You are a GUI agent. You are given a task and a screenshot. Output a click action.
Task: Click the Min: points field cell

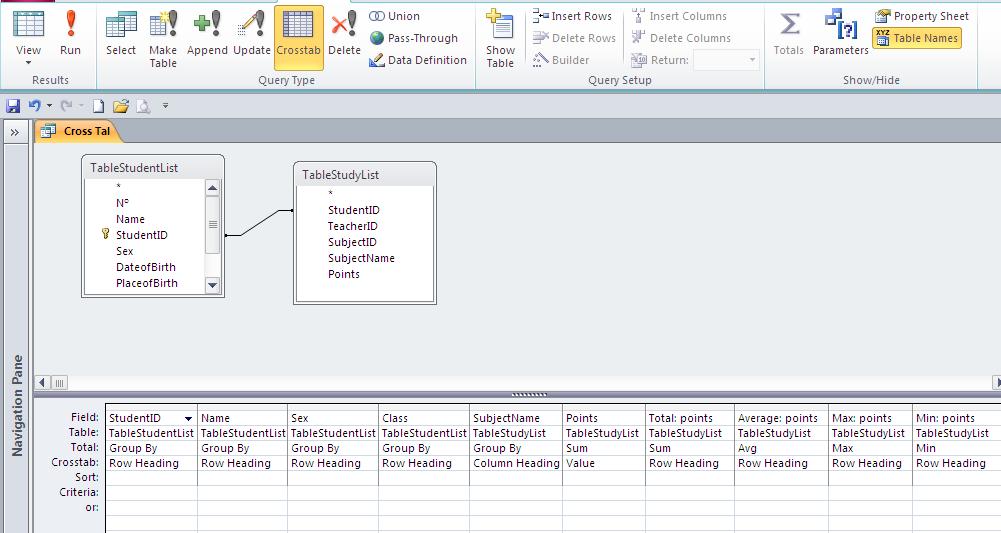coord(956,418)
